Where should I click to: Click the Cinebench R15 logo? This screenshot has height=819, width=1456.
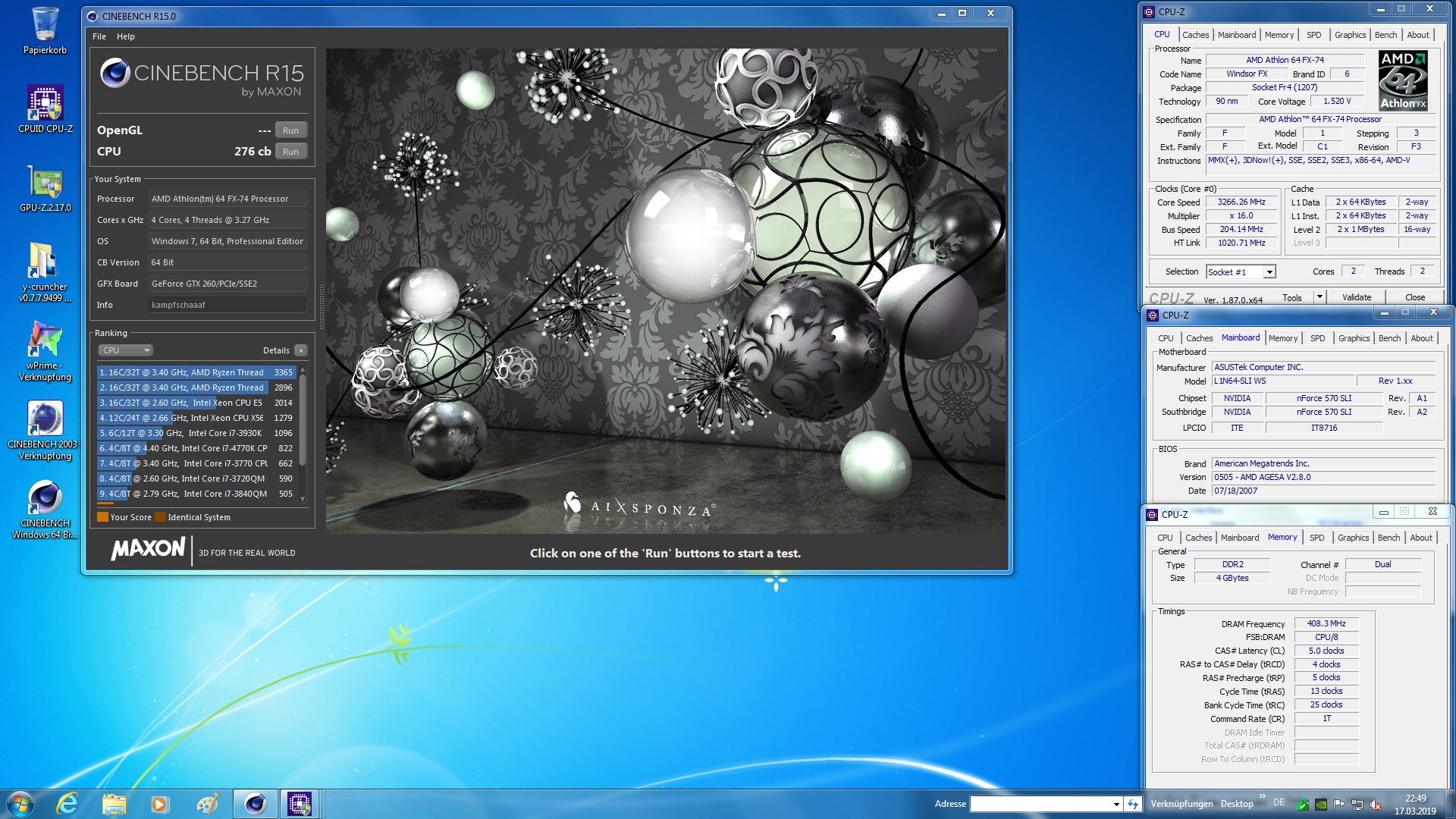(202, 77)
